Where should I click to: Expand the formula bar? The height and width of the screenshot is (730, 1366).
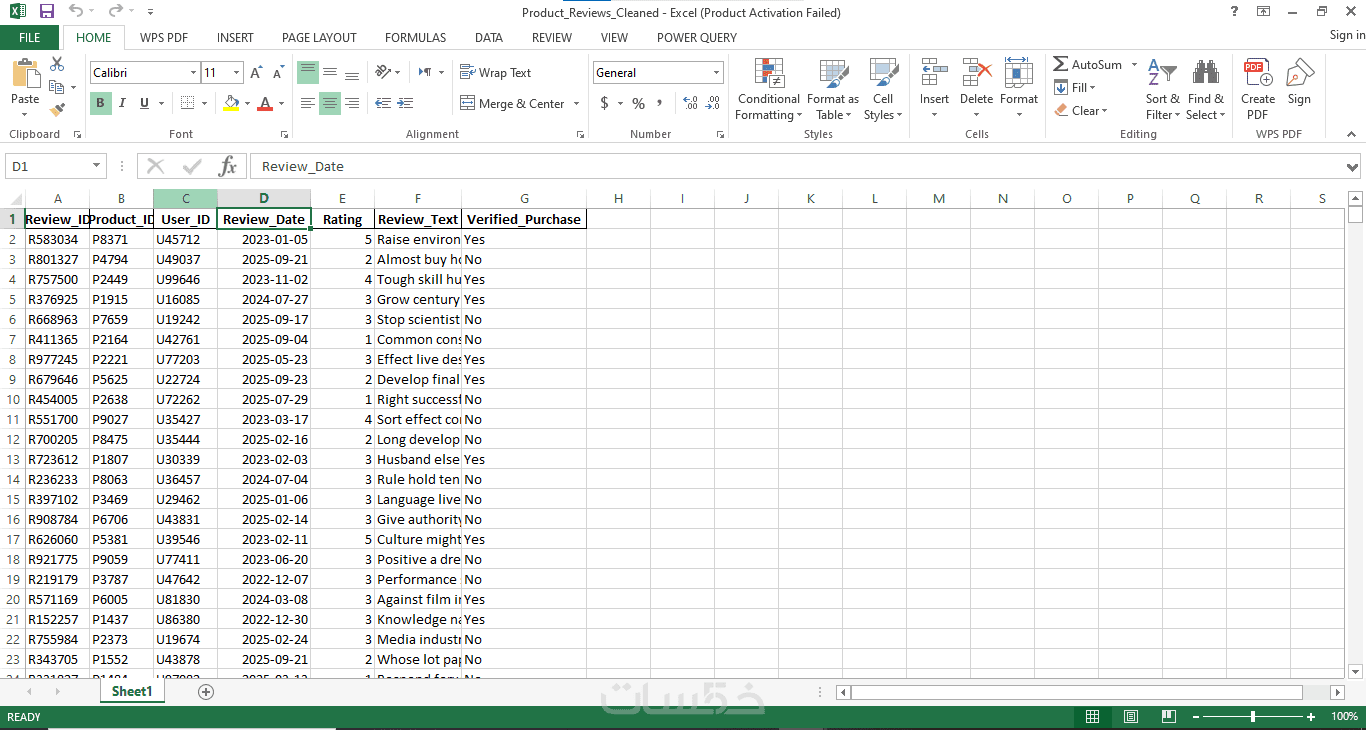pyautogui.click(x=1352, y=167)
